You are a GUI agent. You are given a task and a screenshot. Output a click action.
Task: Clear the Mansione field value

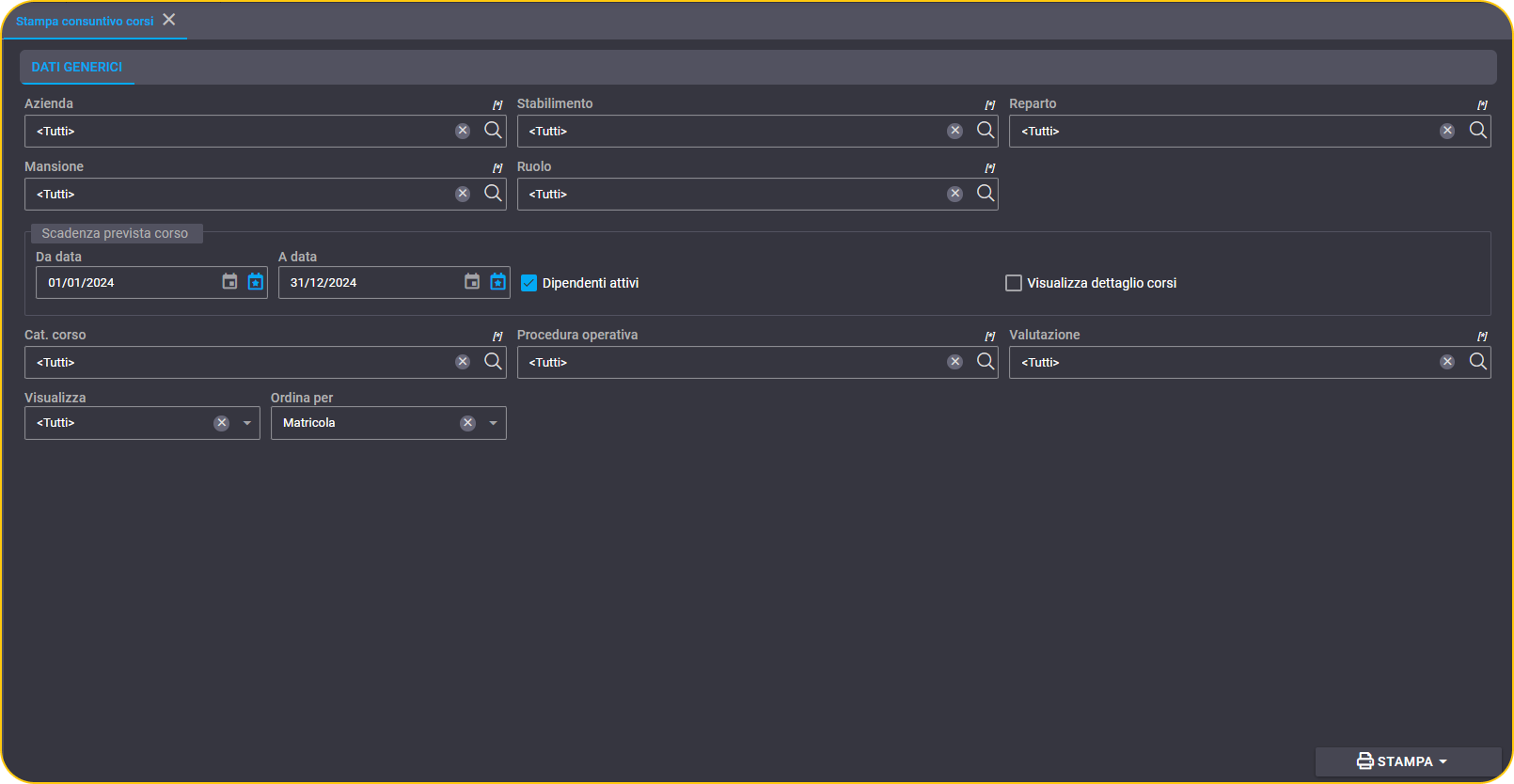click(463, 194)
